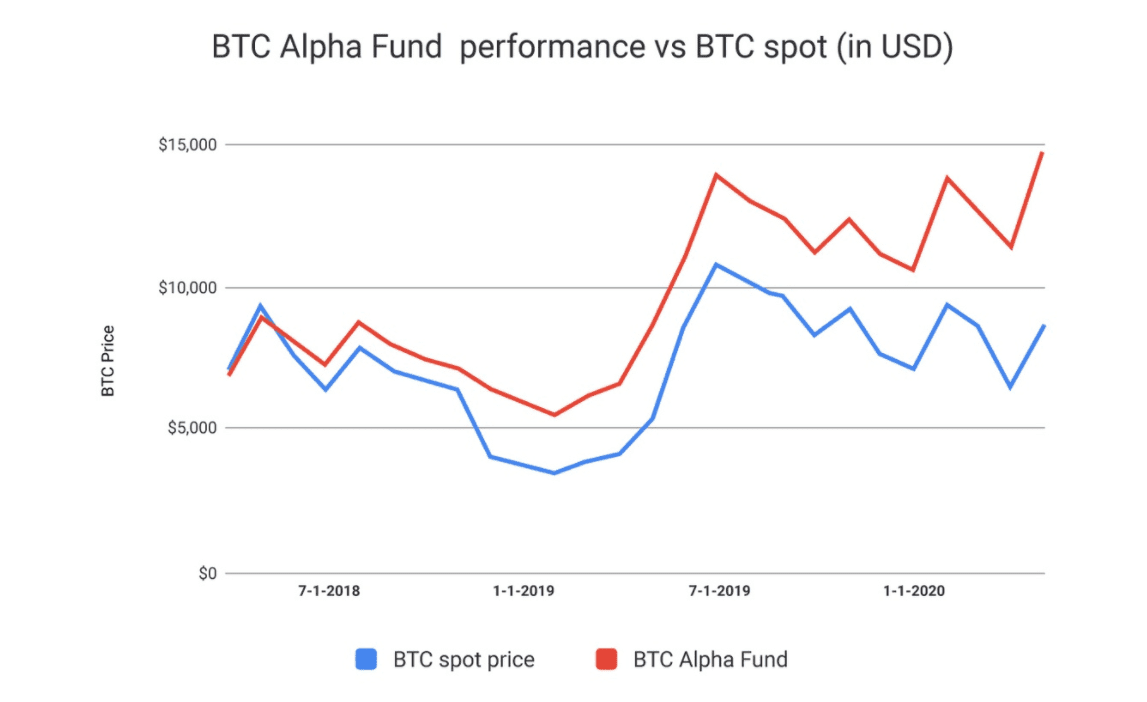Click the $5,000 y-axis label
Screen dimensions: 1147x702
tap(190, 428)
